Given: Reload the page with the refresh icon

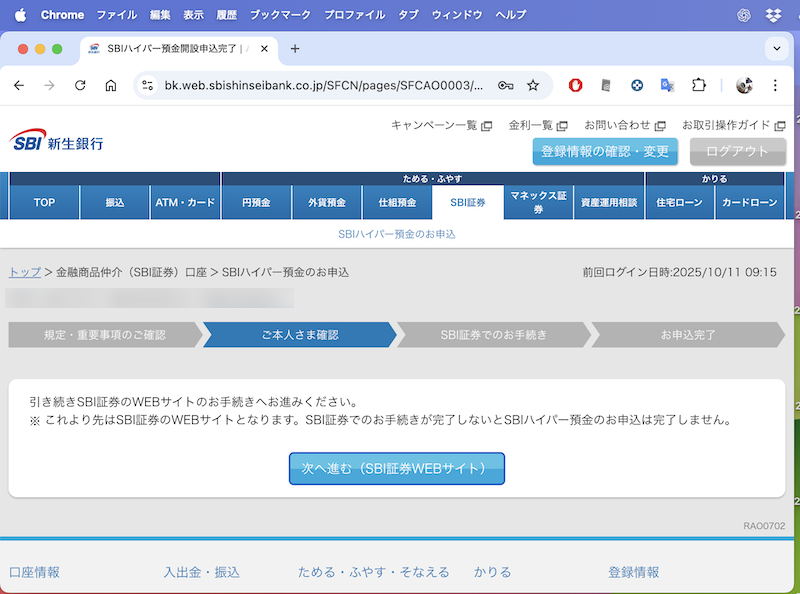Looking at the screenshot, I should [80, 86].
